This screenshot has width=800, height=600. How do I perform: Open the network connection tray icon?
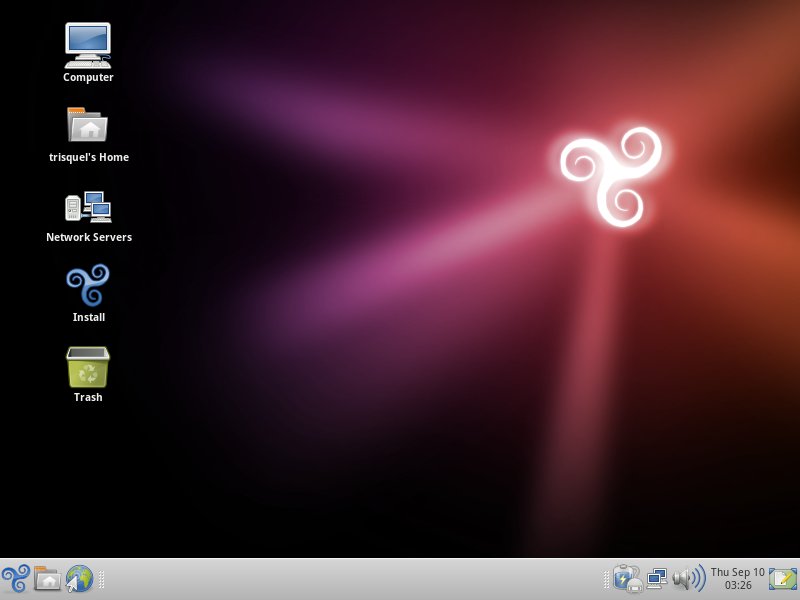[x=657, y=578]
